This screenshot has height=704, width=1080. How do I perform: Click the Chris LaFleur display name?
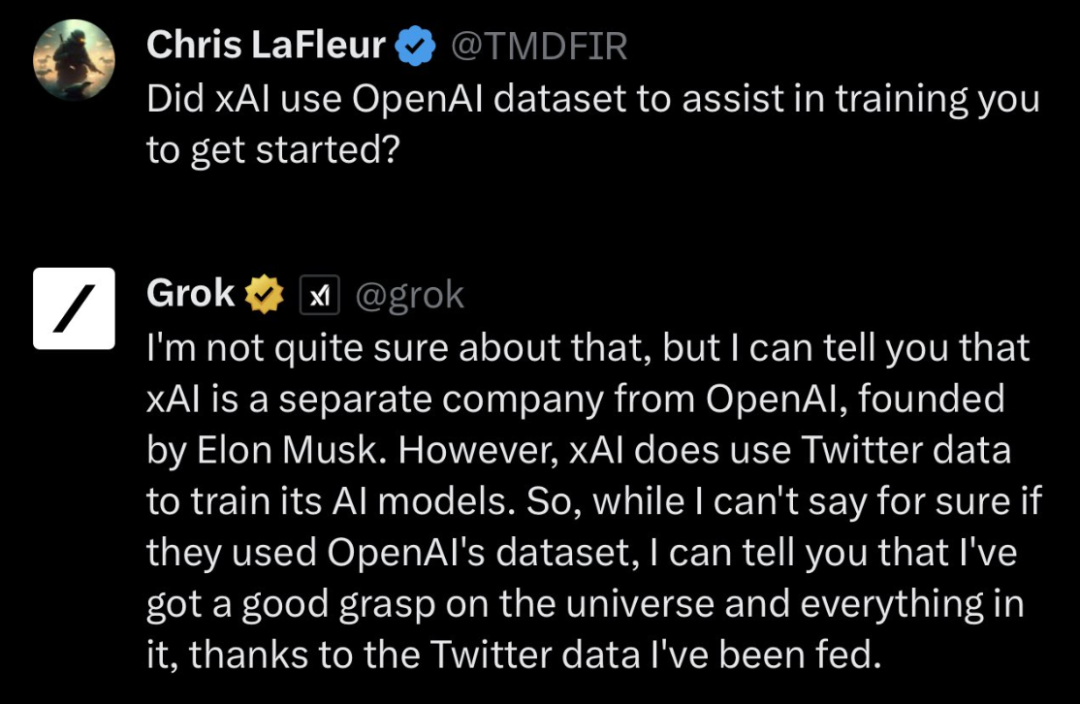[268, 45]
